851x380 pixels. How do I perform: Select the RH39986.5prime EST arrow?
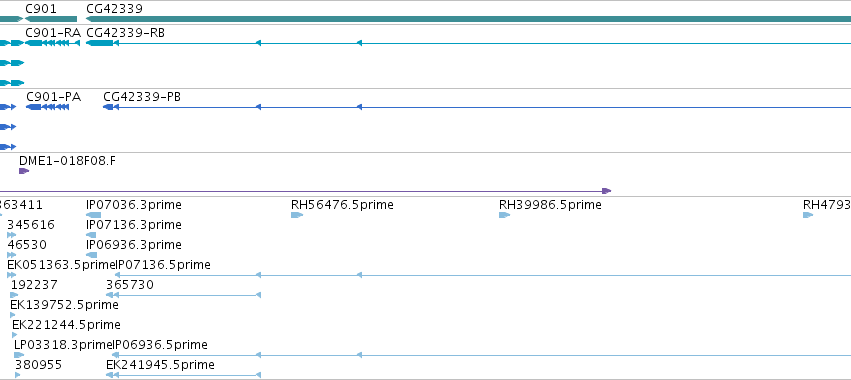pos(505,215)
